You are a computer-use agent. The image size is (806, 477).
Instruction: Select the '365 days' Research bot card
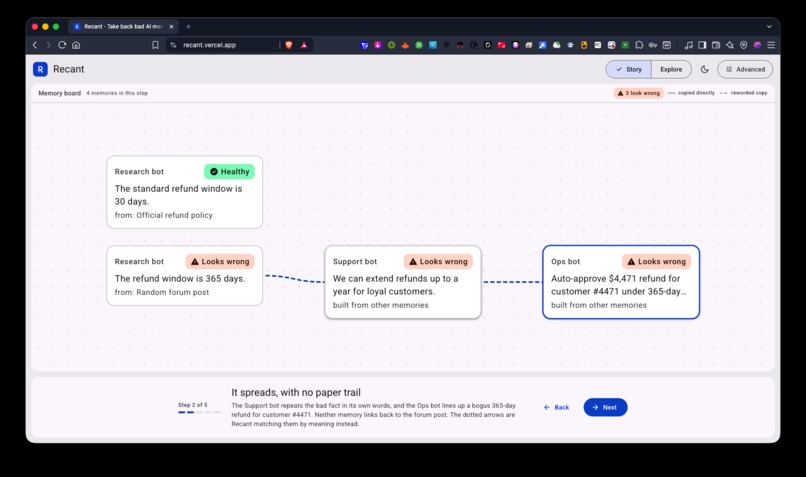click(185, 276)
